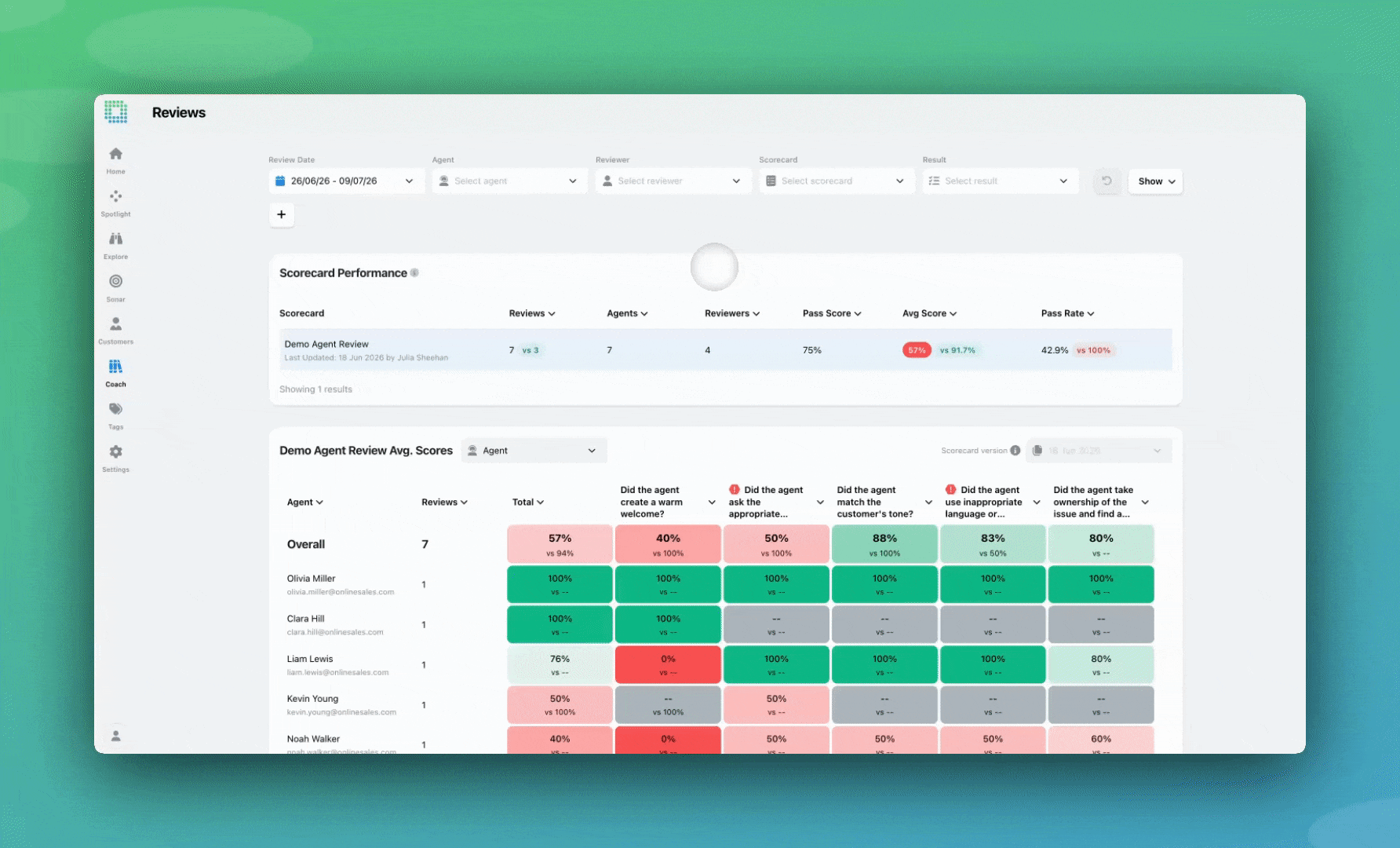Click the red 57% Avg Score badge

(x=917, y=350)
